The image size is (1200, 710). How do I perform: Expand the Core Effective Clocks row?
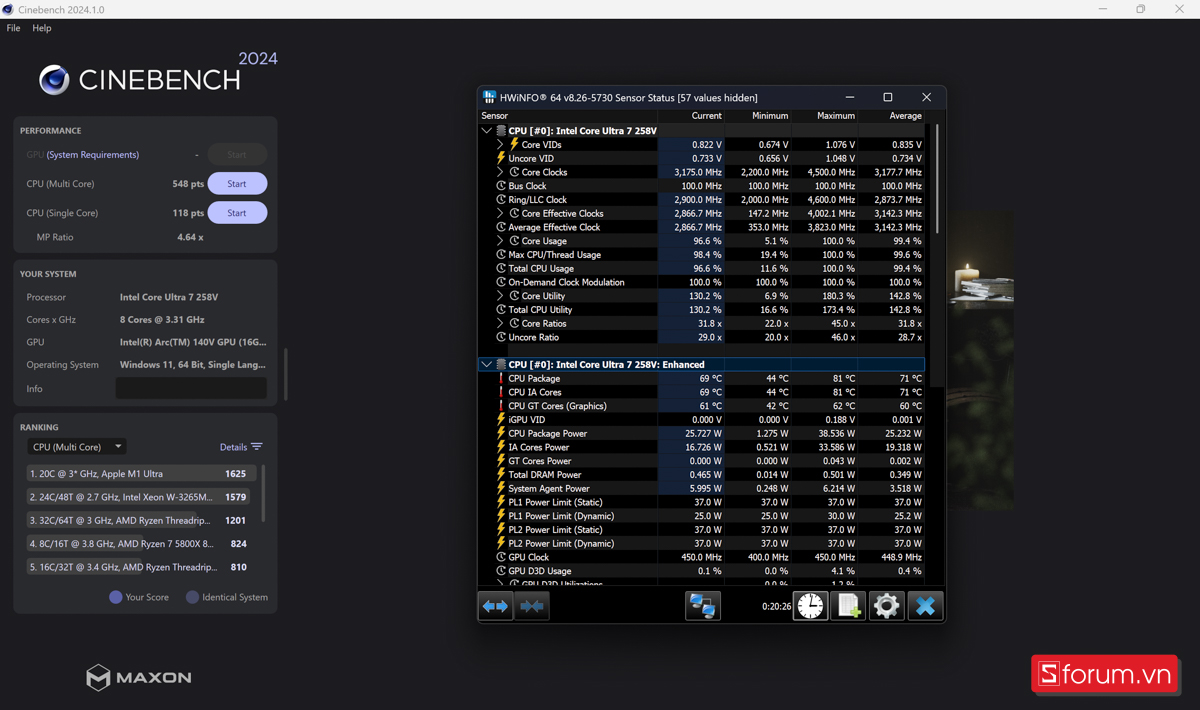tap(500, 213)
